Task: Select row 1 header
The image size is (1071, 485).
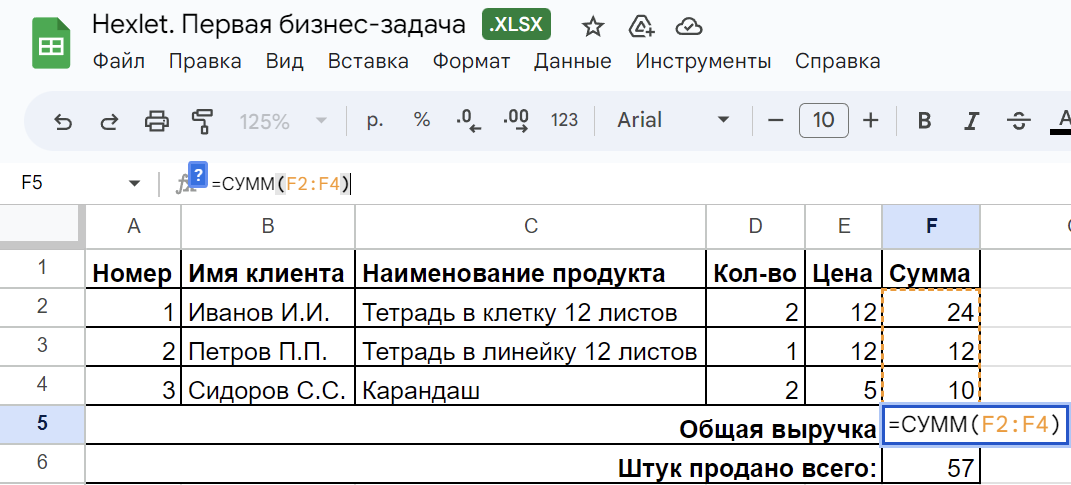Action: [42, 268]
